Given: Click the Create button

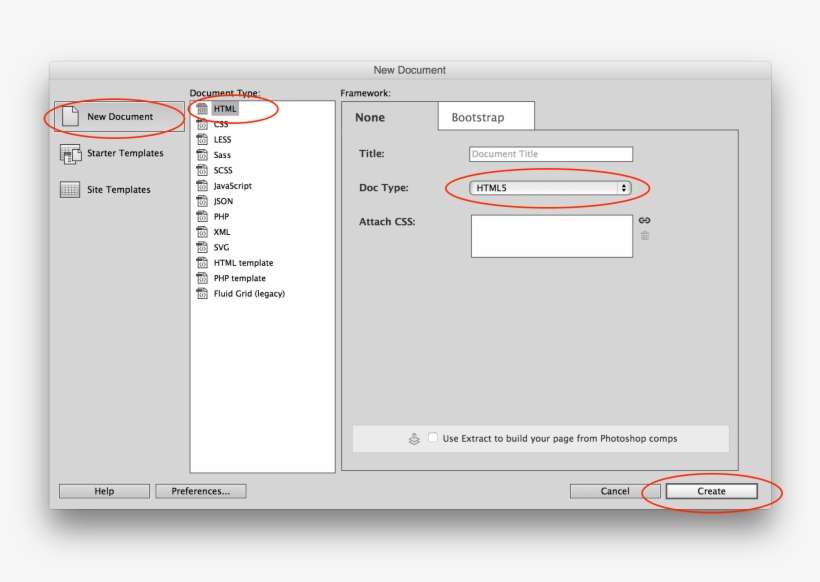Looking at the screenshot, I should pos(711,491).
